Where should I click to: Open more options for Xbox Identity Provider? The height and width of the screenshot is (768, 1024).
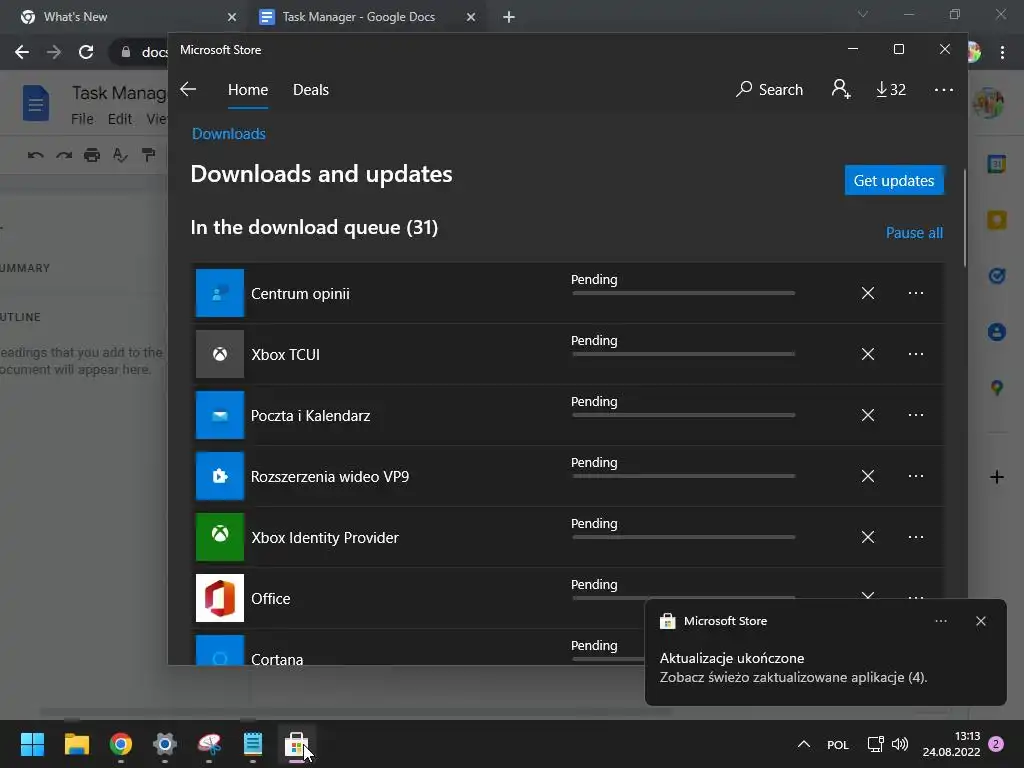pos(916,537)
